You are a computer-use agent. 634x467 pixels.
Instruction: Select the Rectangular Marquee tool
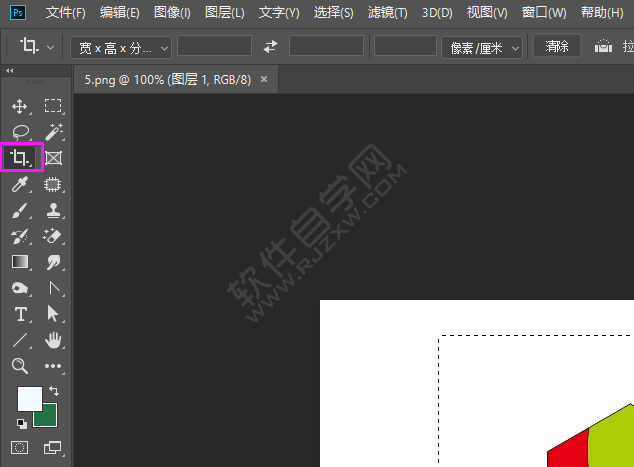[53, 106]
